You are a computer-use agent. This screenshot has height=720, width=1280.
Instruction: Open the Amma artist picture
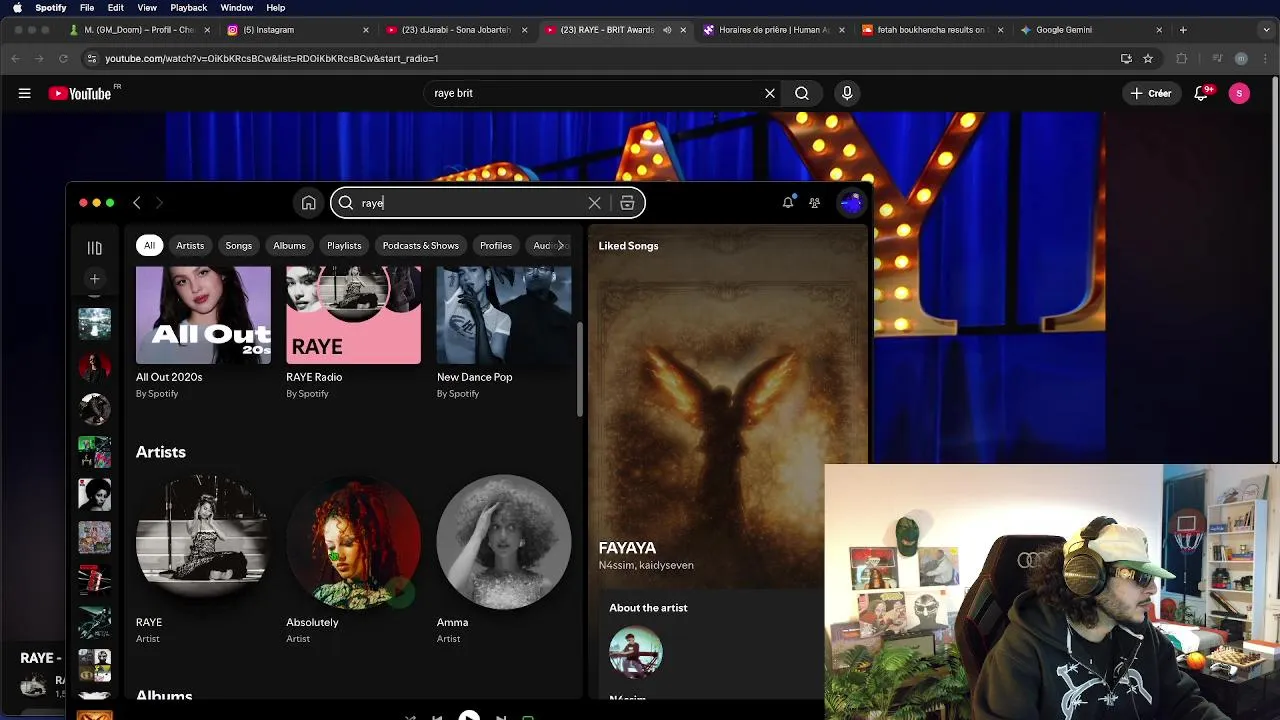tap(504, 542)
